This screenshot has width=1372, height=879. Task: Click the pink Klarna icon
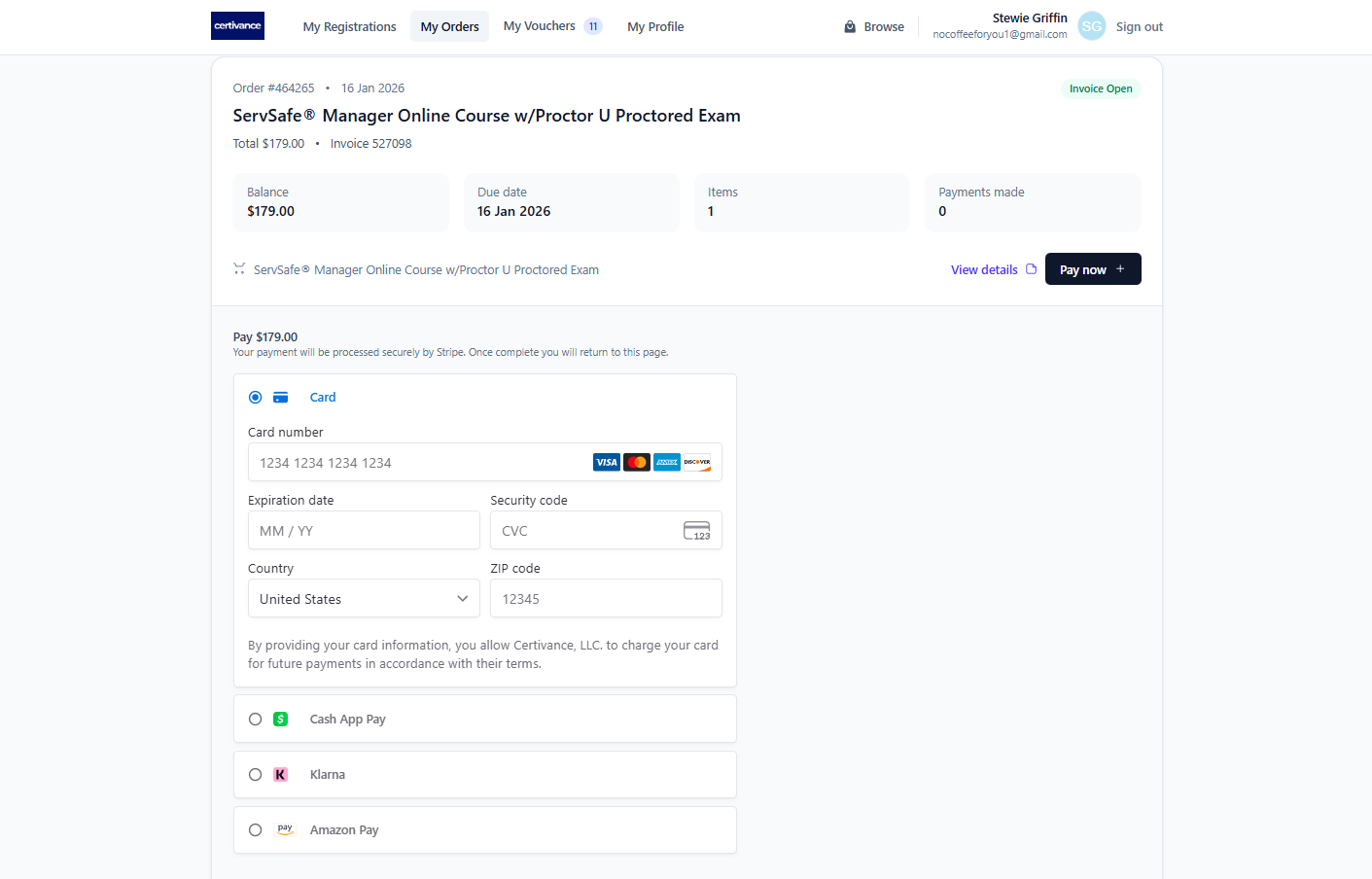pyautogui.click(x=281, y=775)
